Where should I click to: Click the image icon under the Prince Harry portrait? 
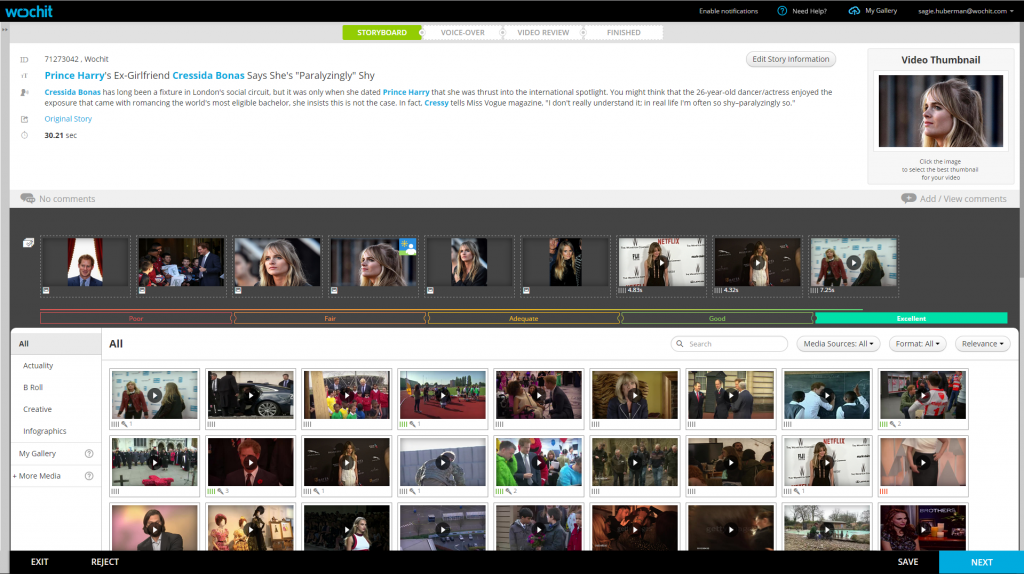[x=46, y=291]
